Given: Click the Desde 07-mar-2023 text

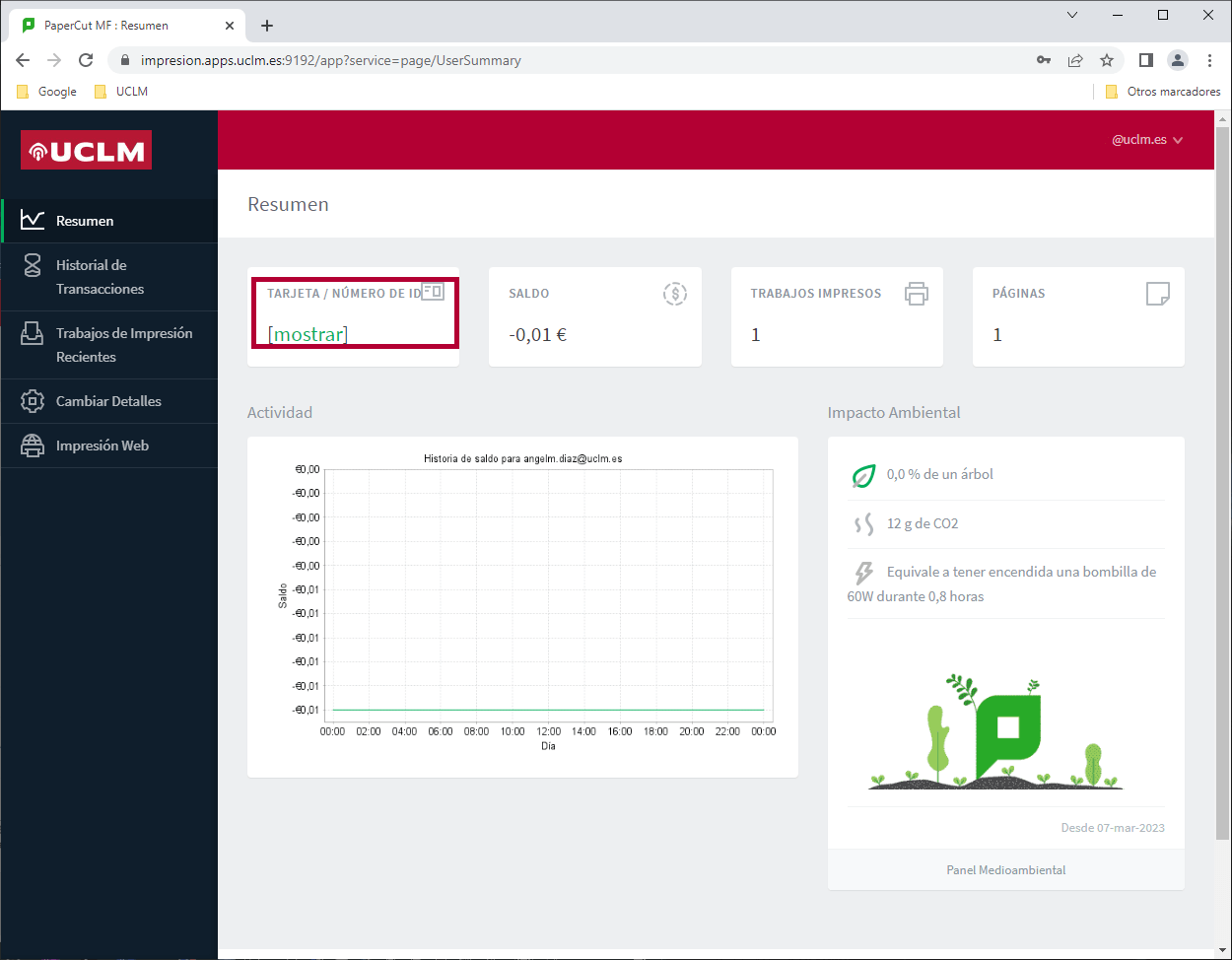Looking at the screenshot, I should tap(1113, 828).
